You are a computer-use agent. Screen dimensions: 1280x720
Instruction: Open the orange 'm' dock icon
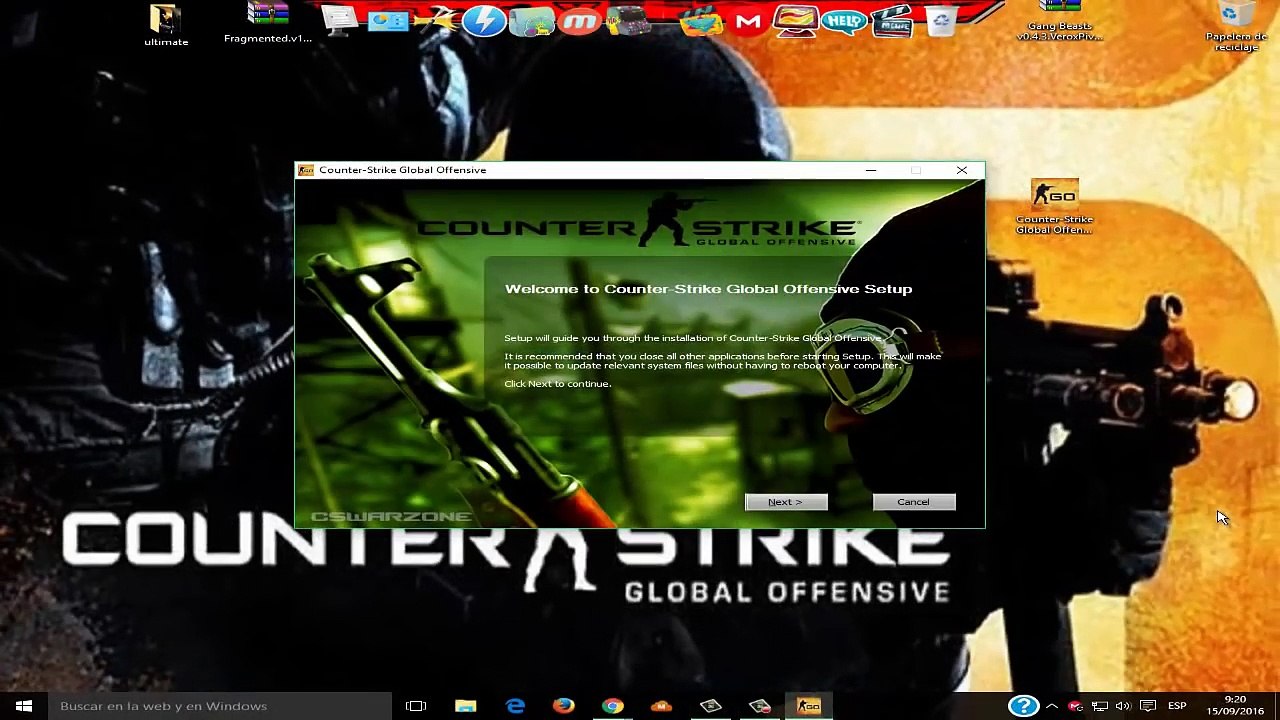580,22
